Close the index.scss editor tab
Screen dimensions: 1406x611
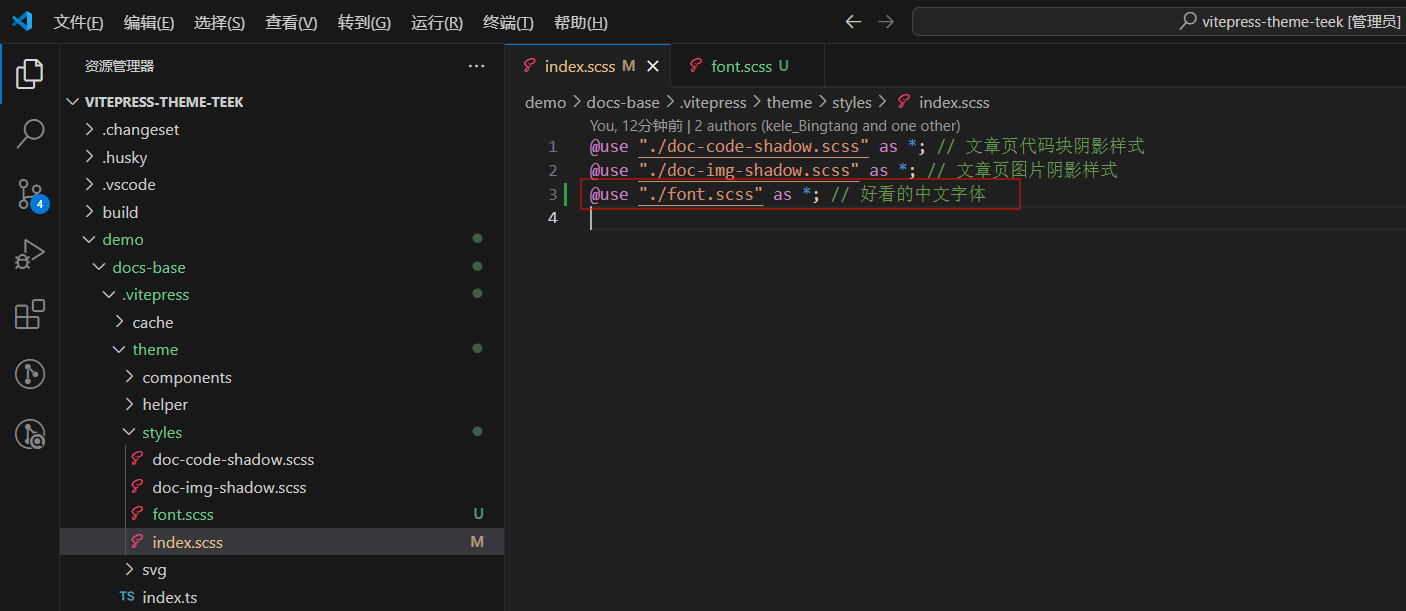(653, 66)
